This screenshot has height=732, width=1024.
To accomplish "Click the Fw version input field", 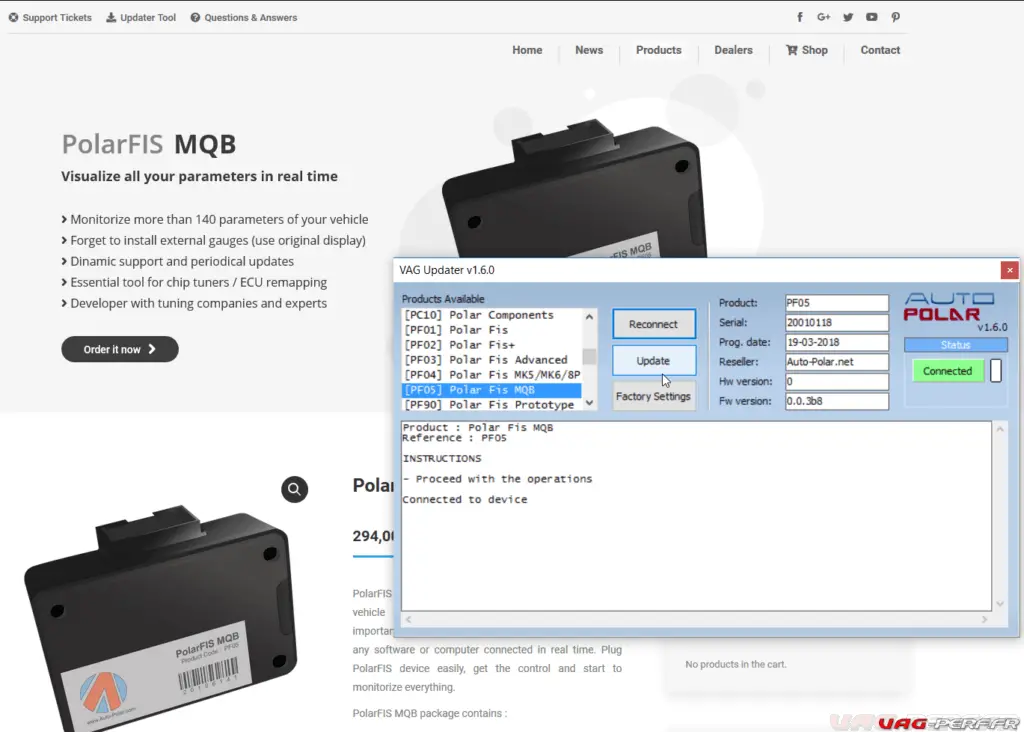I will coord(837,401).
